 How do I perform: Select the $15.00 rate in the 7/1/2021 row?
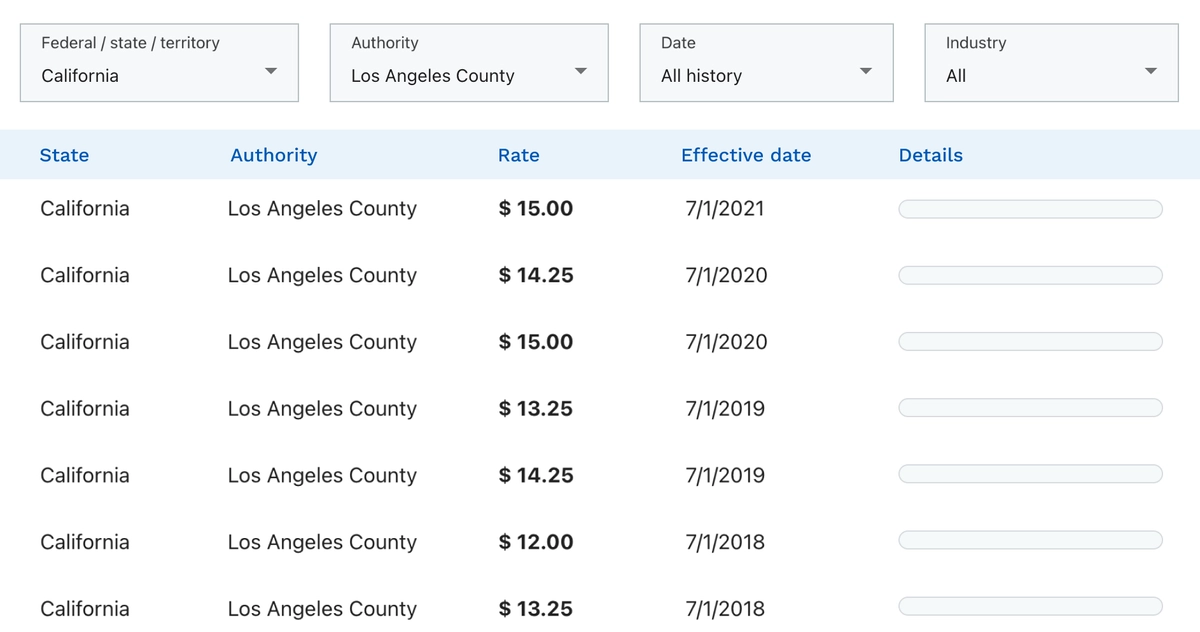point(536,209)
